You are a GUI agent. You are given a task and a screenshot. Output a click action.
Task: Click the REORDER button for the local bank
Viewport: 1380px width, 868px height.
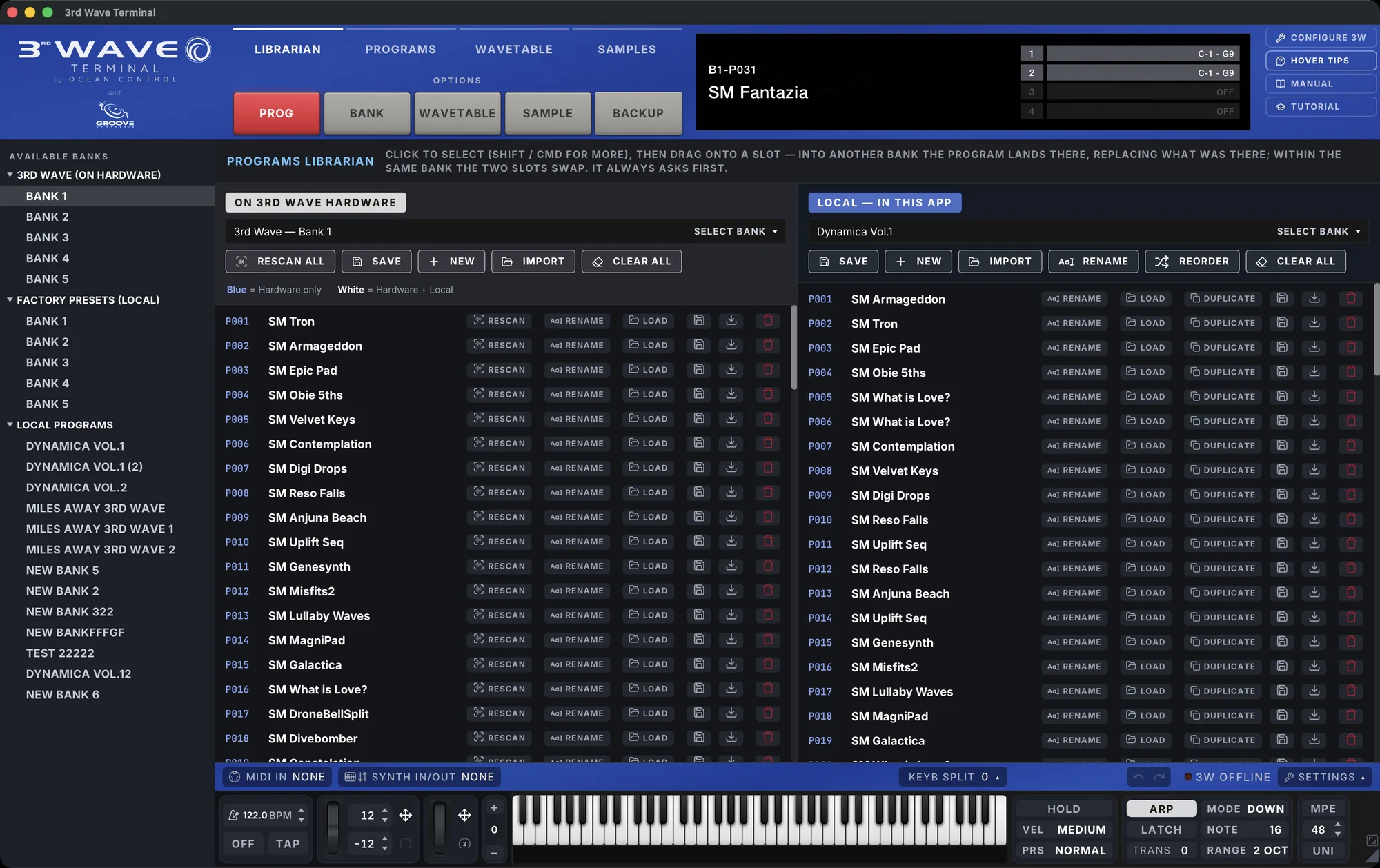pyautogui.click(x=1192, y=262)
